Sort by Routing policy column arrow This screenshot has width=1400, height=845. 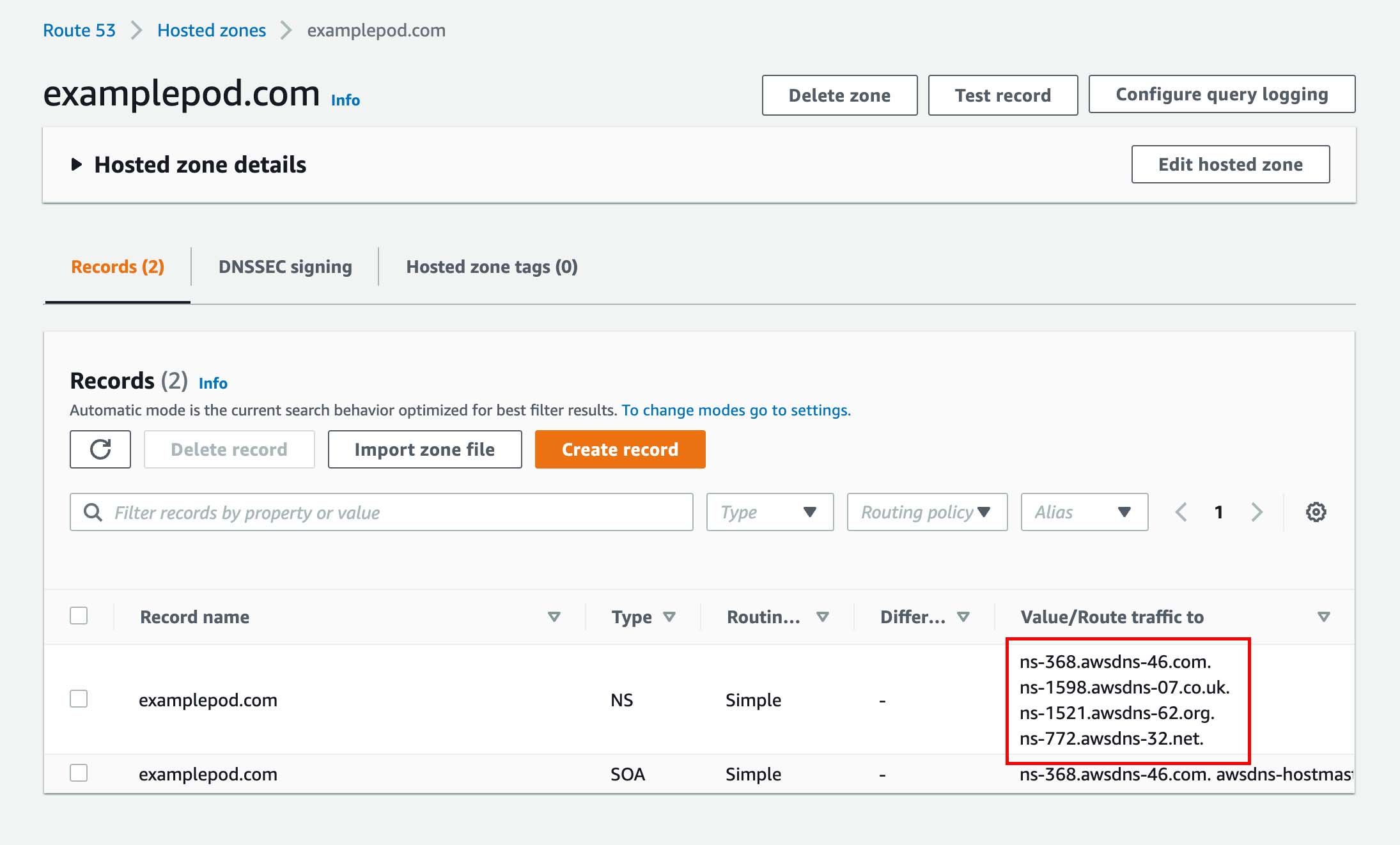[x=823, y=617]
